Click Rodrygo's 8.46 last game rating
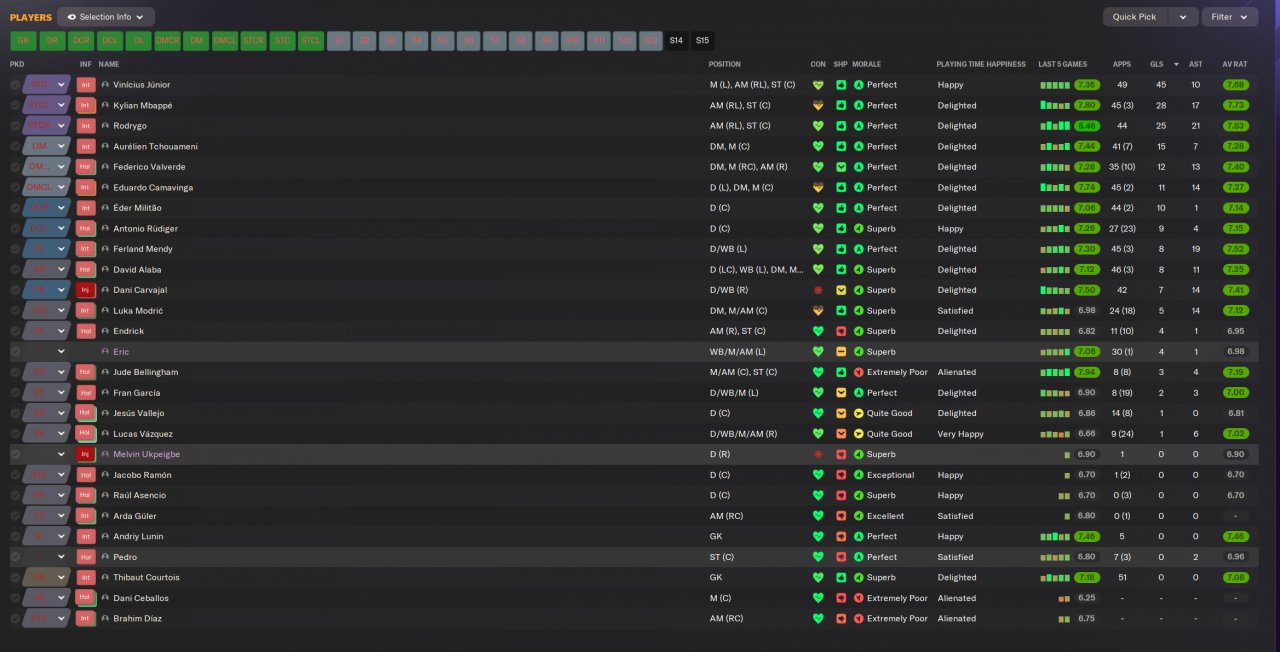 (x=1087, y=126)
